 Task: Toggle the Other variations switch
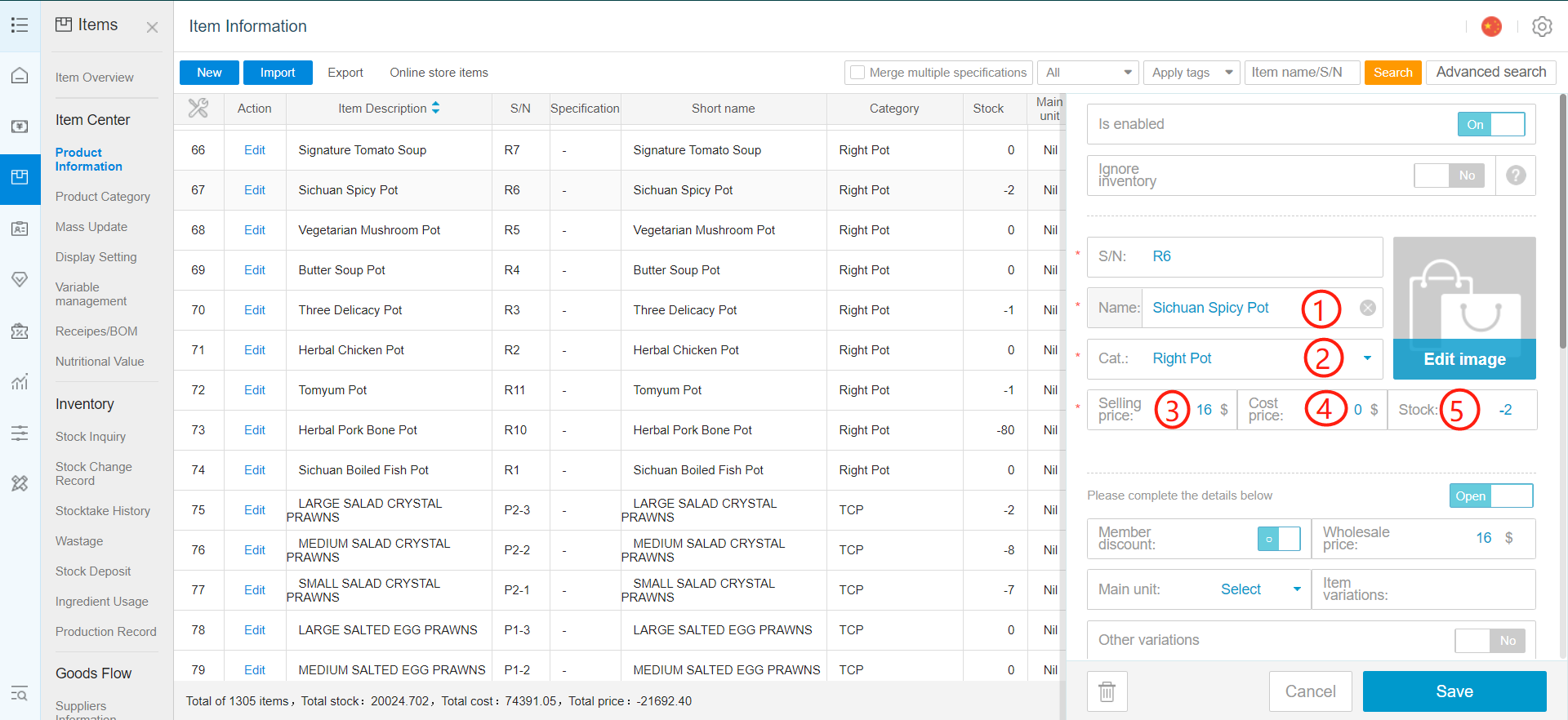pos(1491,641)
